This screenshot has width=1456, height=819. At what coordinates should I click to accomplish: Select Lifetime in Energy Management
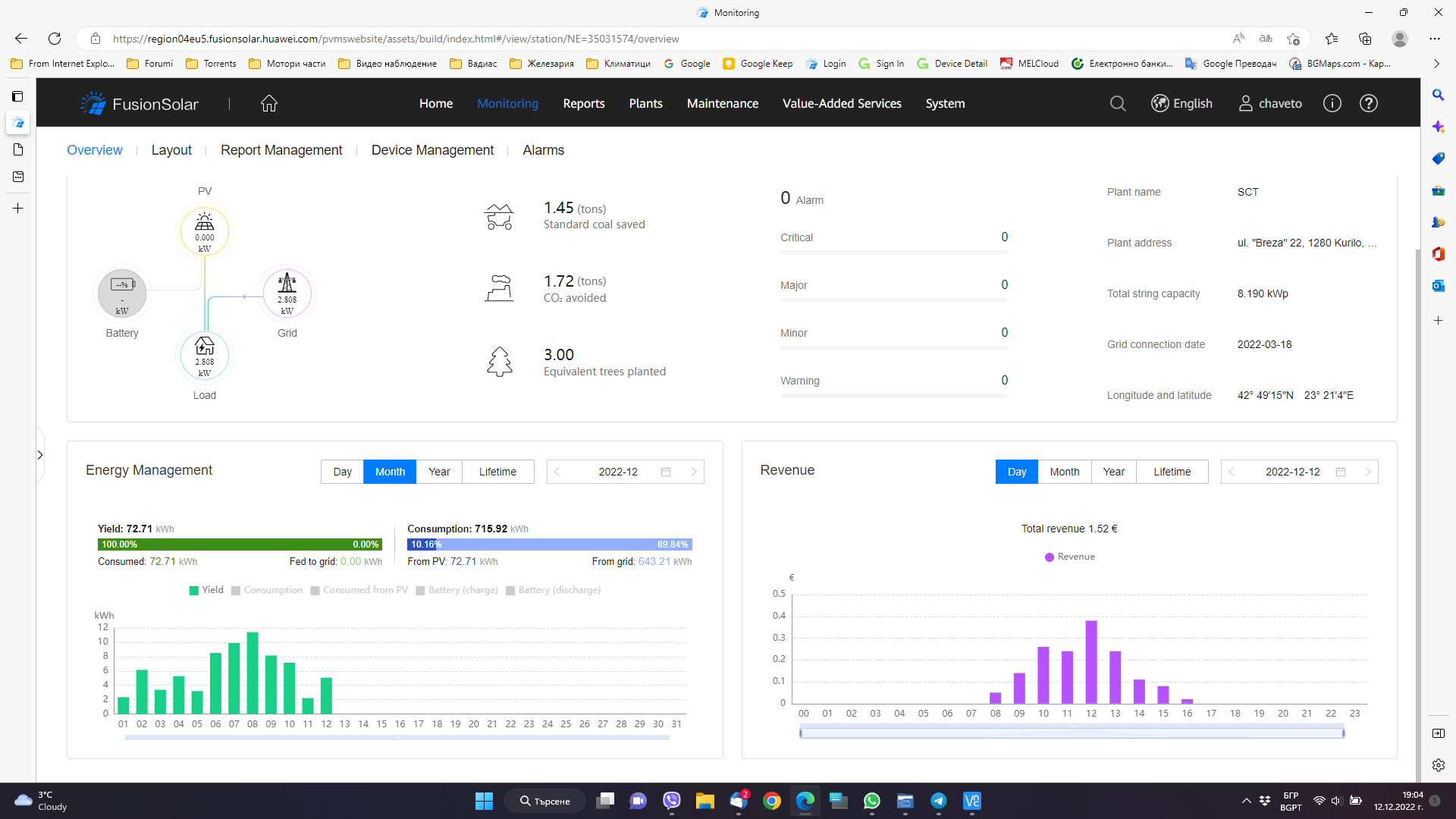click(497, 472)
